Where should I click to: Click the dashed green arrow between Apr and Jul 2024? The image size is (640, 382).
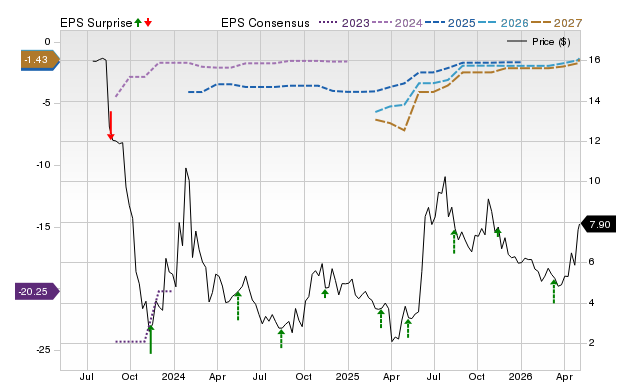click(238, 306)
